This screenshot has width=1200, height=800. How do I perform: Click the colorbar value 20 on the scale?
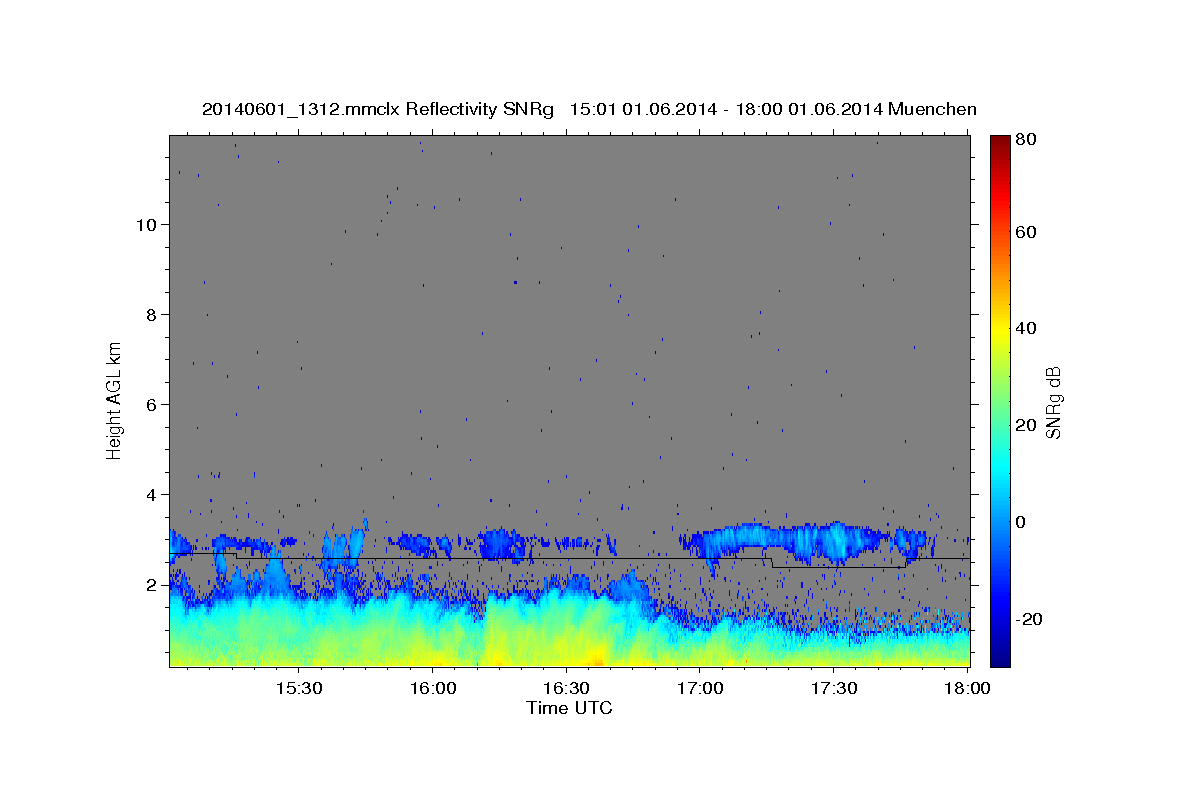pyautogui.click(x=1026, y=425)
